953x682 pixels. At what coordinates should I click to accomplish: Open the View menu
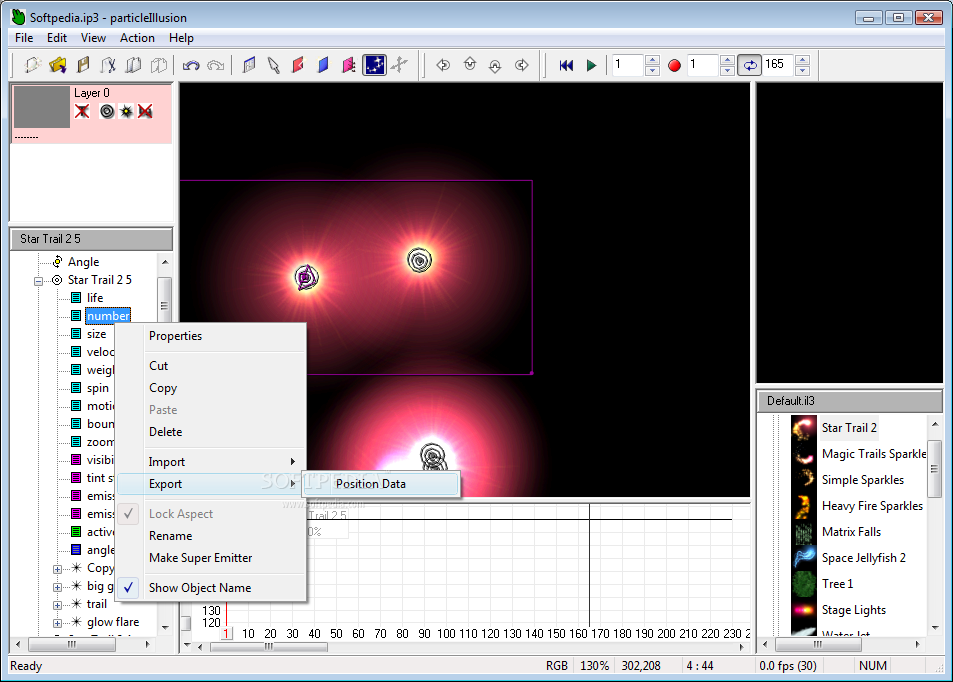[x=93, y=38]
